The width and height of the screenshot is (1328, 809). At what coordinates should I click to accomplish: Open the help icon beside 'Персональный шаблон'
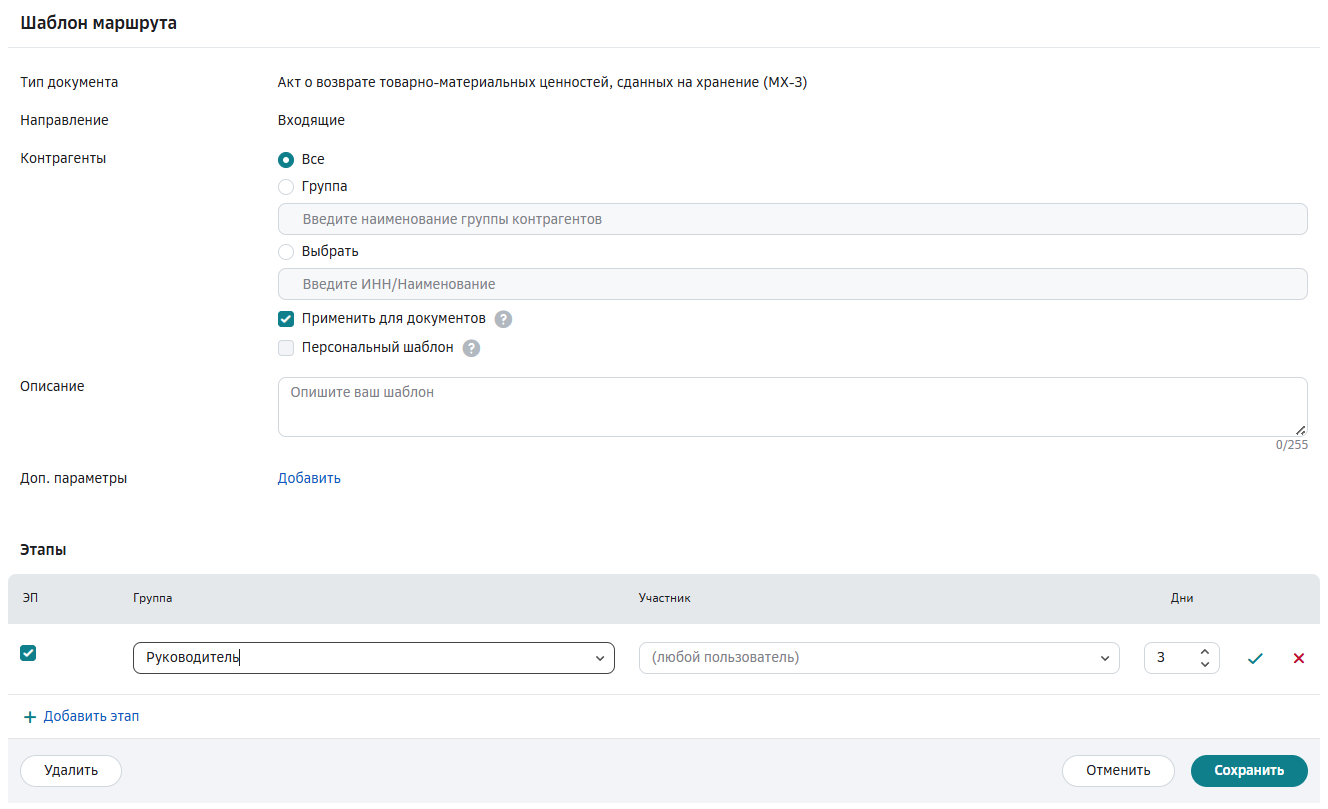pyautogui.click(x=471, y=348)
